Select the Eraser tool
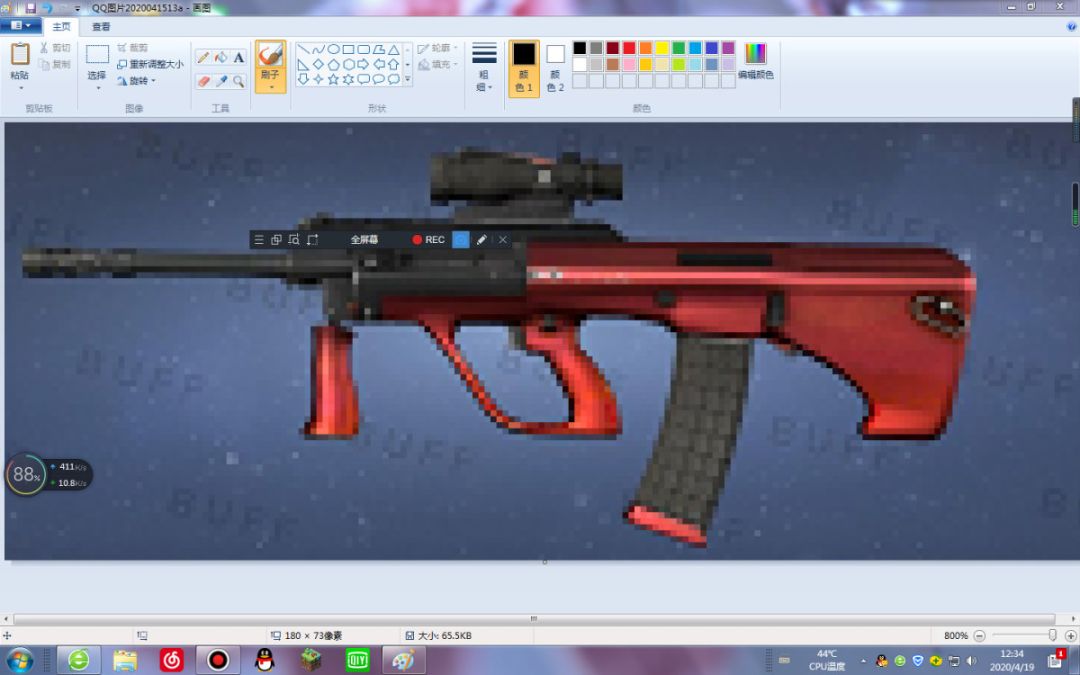Screen dimensions: 1080x675 click(x=203, y=81)
